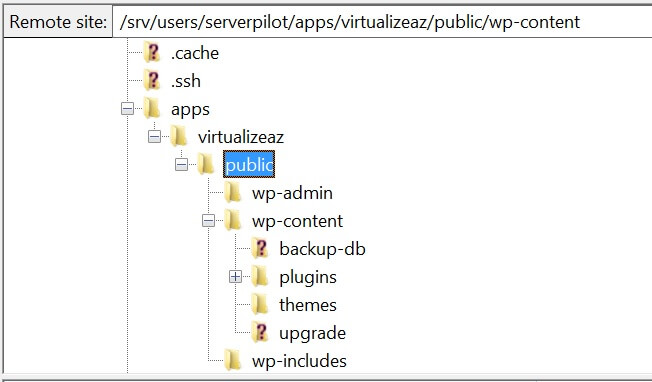Click the upgrade question-mark folder icon

(260, 333)
